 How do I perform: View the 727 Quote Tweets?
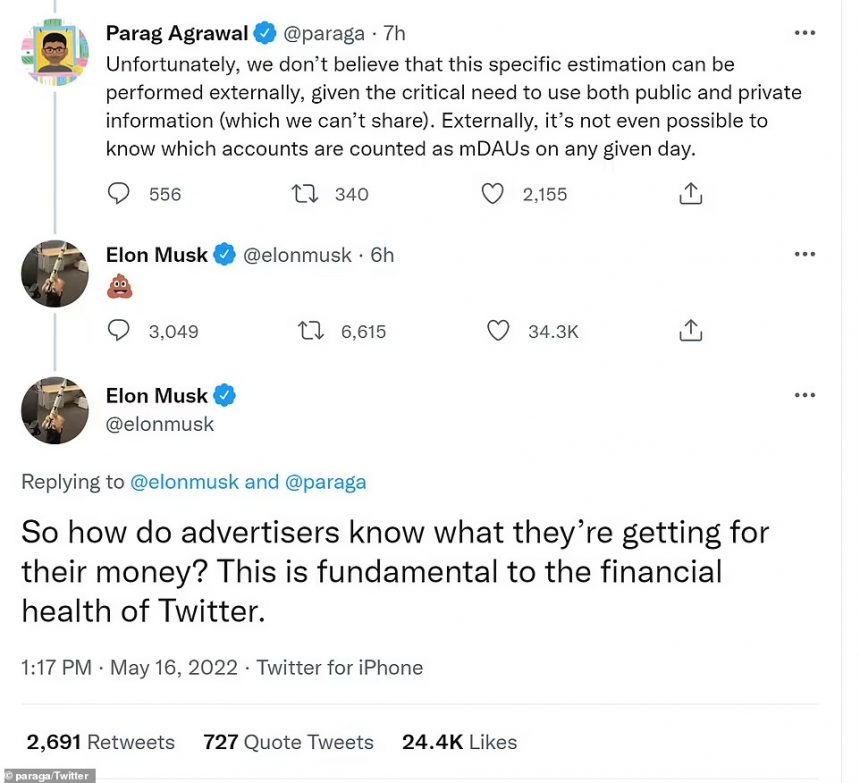(x=288, y=742)
